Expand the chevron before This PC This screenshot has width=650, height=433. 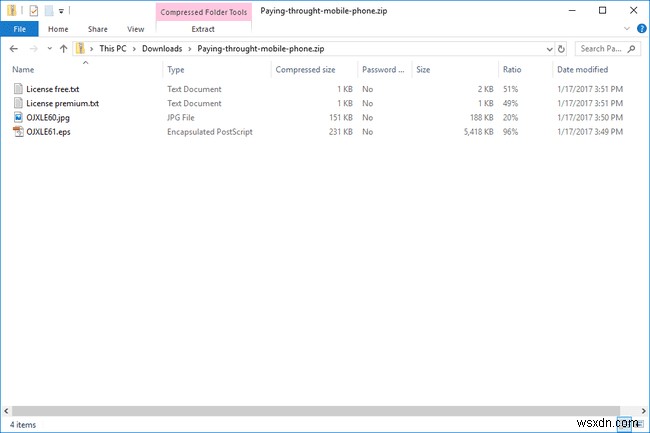[x=92, y=49]
